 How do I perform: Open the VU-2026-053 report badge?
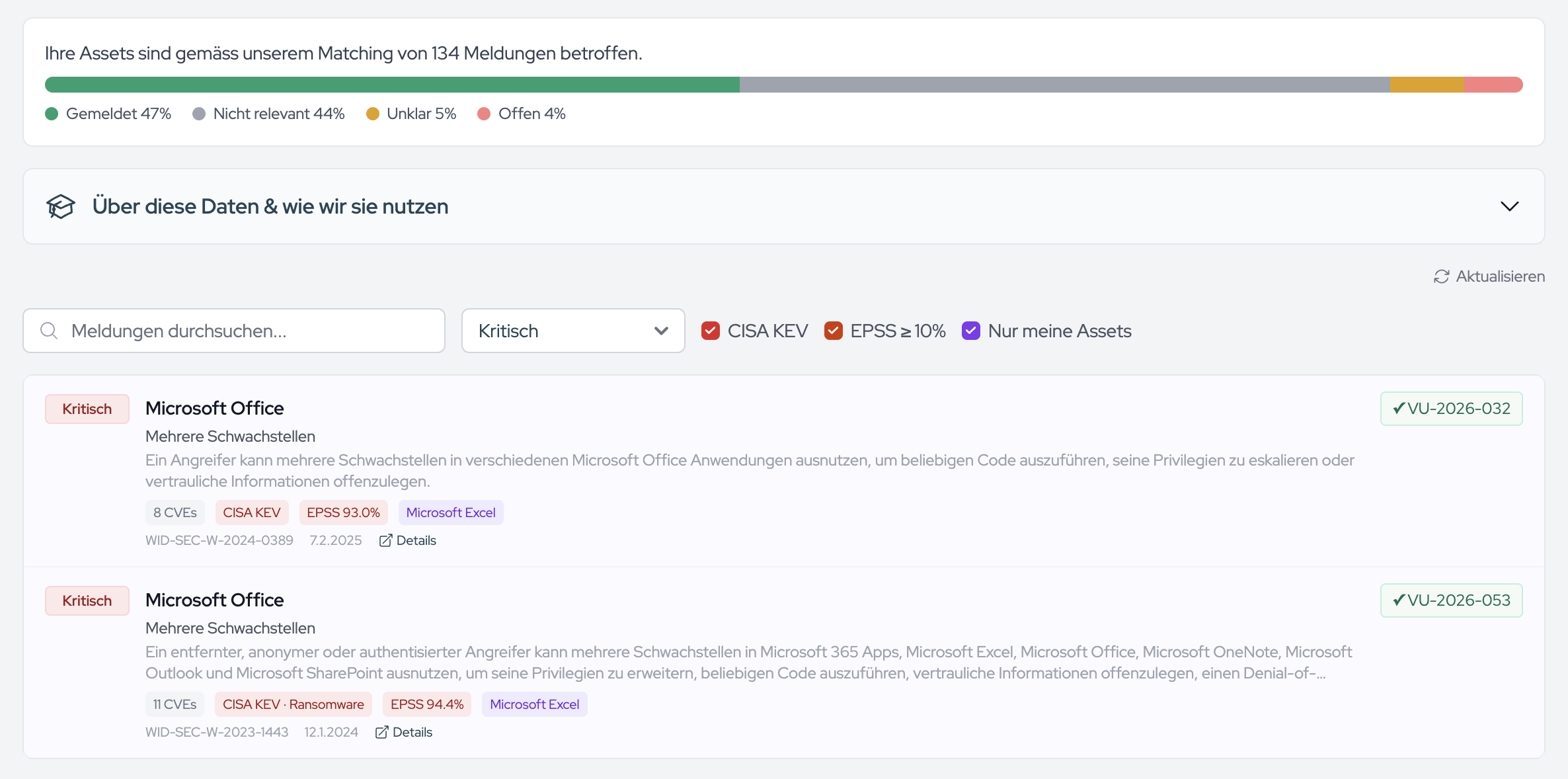[x=1452, y=600]
